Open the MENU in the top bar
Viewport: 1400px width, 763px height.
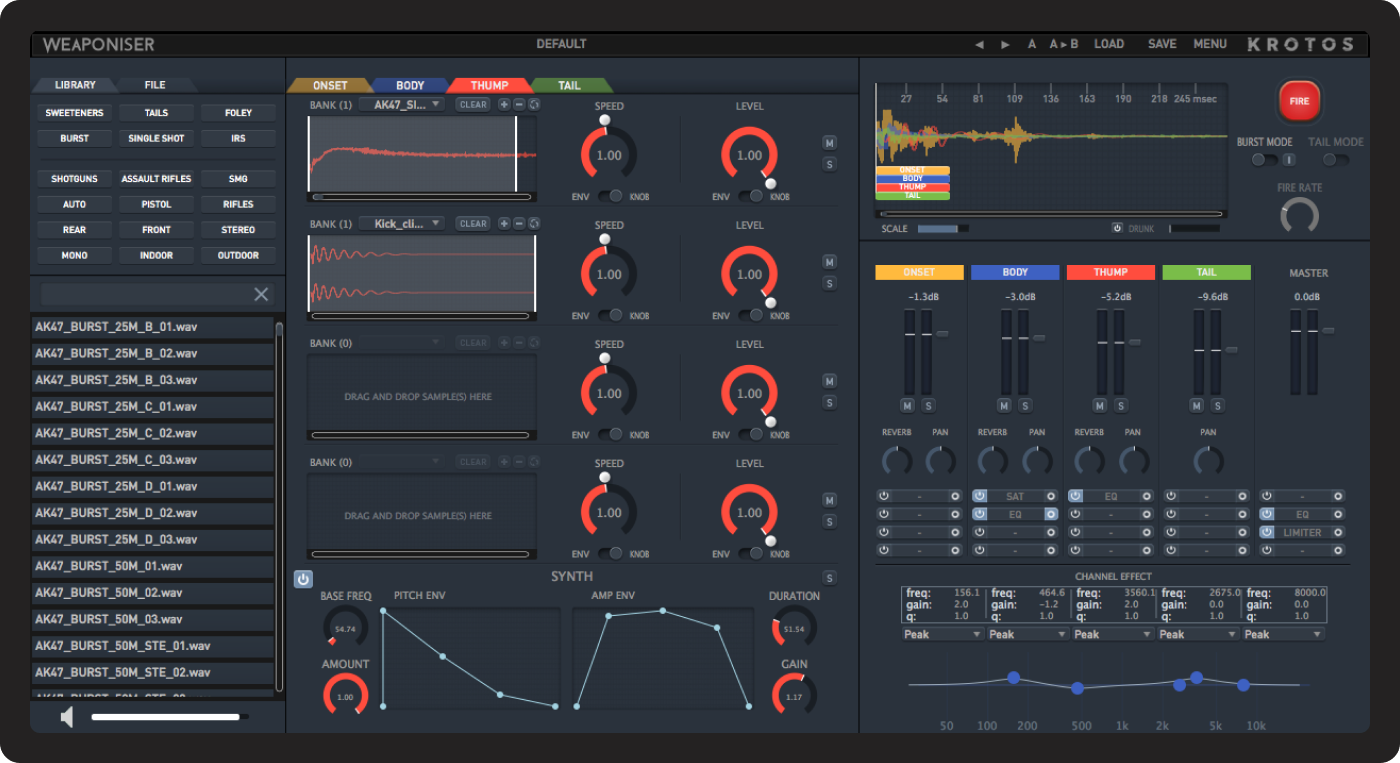click(1210, 44)
